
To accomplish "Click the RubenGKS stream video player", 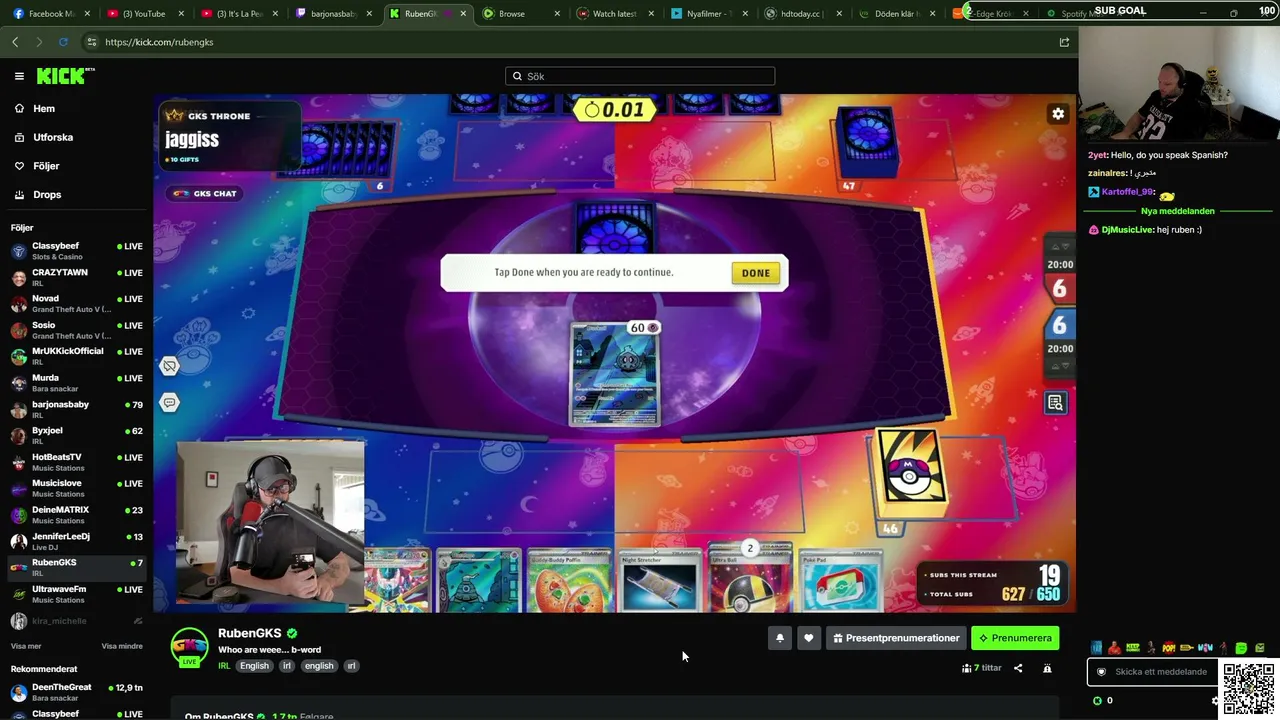I will 615,353.
